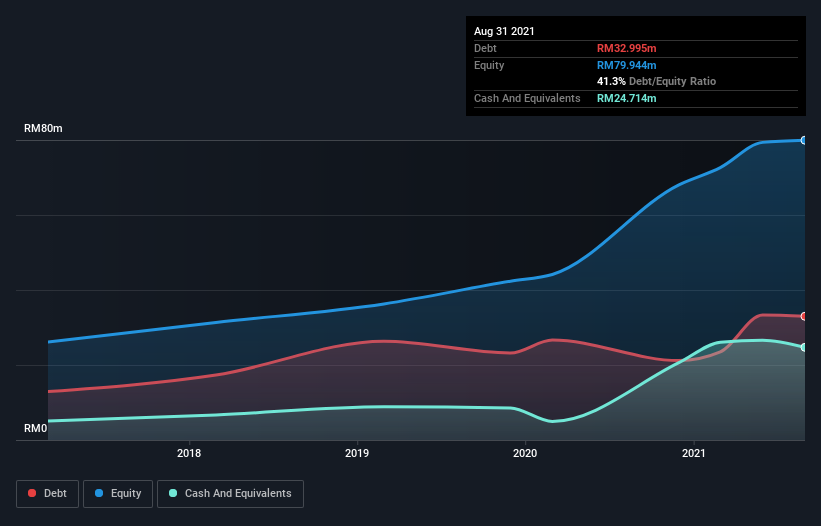
Task: Select the Equity line endpoint marker
Action: point(804,140)
